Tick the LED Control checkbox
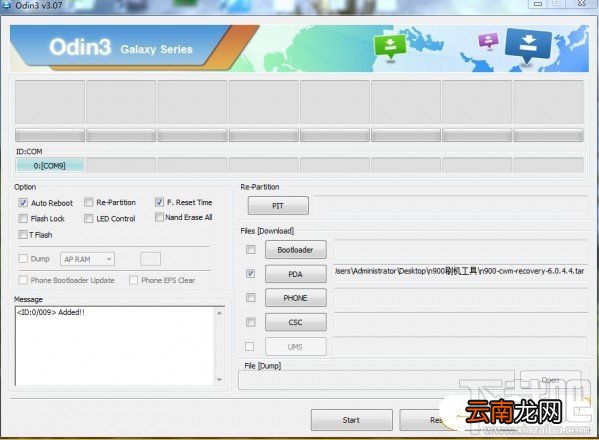The image size is (599, 440). click(x=89, y=218)
